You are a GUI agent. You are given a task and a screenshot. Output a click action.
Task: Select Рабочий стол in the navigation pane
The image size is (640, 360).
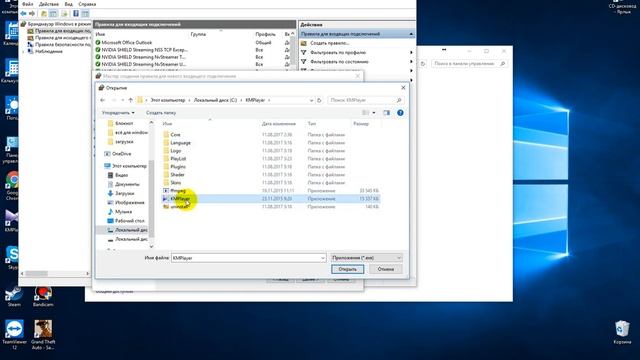(129, 221)
